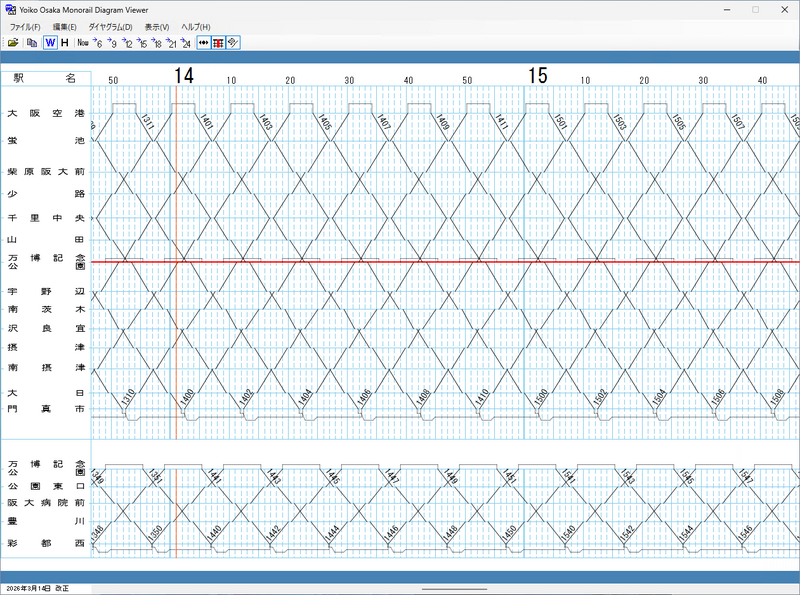
Task: Toggle the W weekday diagram button
Action: click(x=50, y=43)
